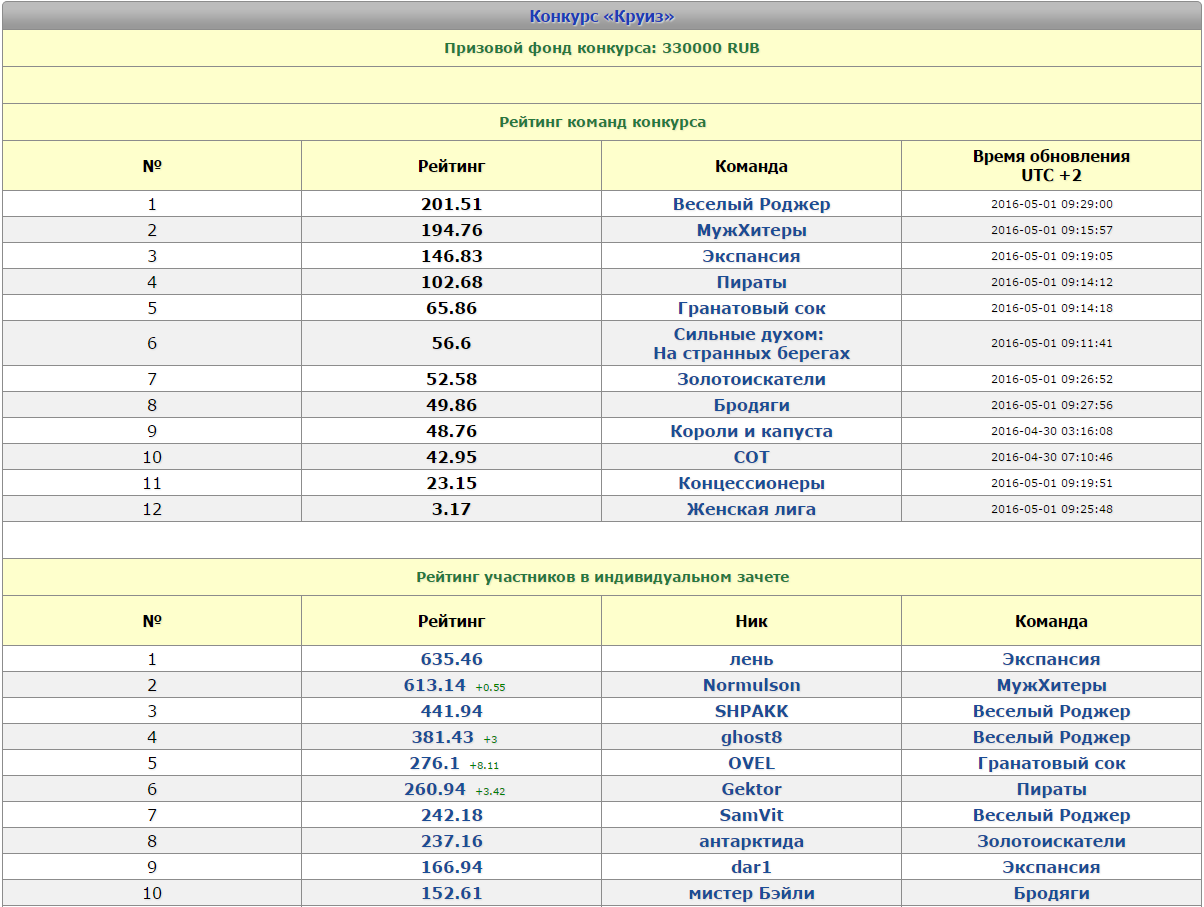Open the Экспансия team link in team ranking
This screenshot has height=907, width=1204.
[x=751, y=256]
